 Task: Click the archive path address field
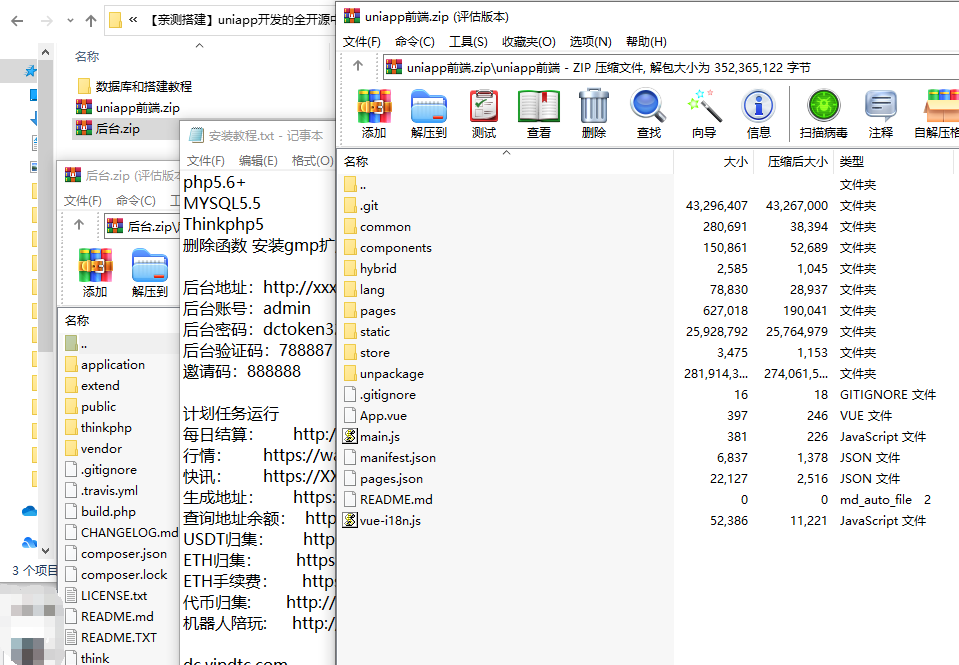pyautogui.click(x=671, y=67)
